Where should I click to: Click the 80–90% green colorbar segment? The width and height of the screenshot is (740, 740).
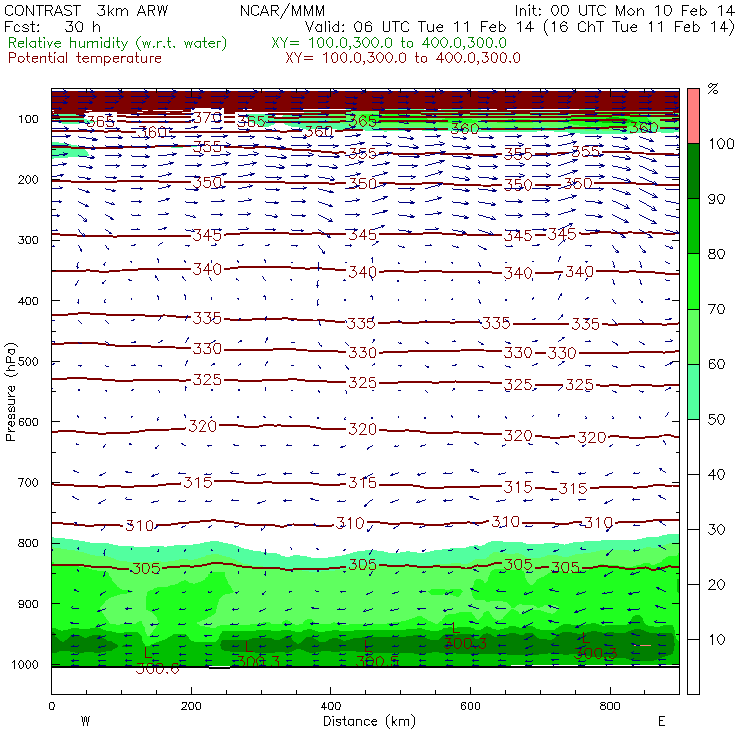(693, 226)
